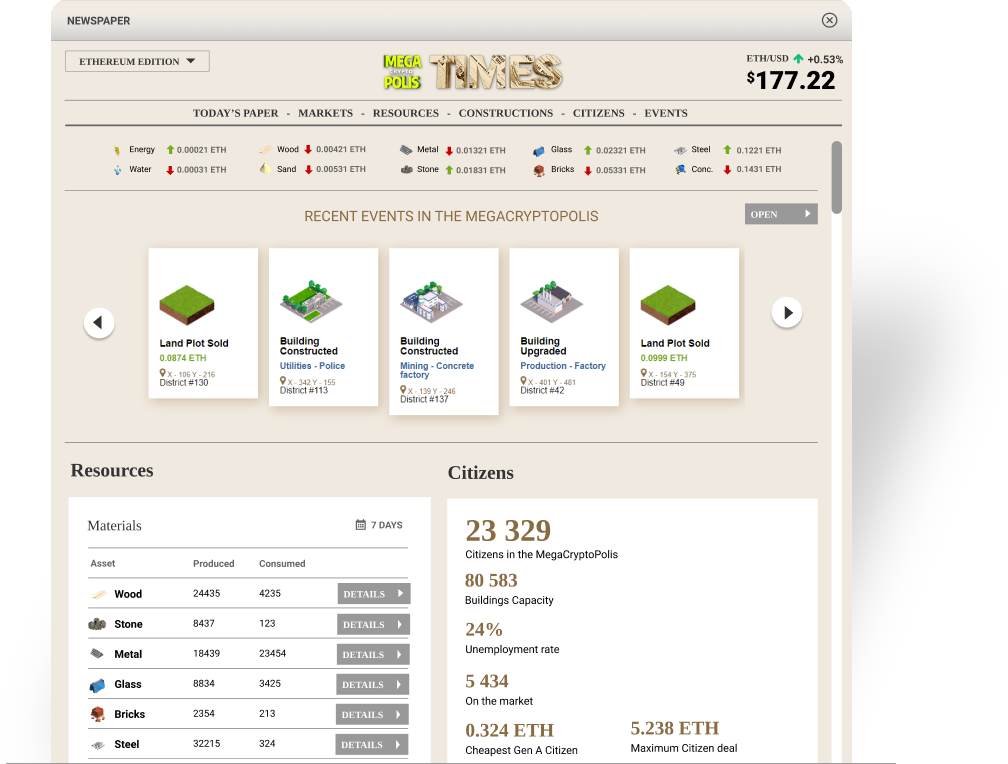Click the $177.22 ETH price
Viewport: 1008px width, 764px height.
(791, 80)
